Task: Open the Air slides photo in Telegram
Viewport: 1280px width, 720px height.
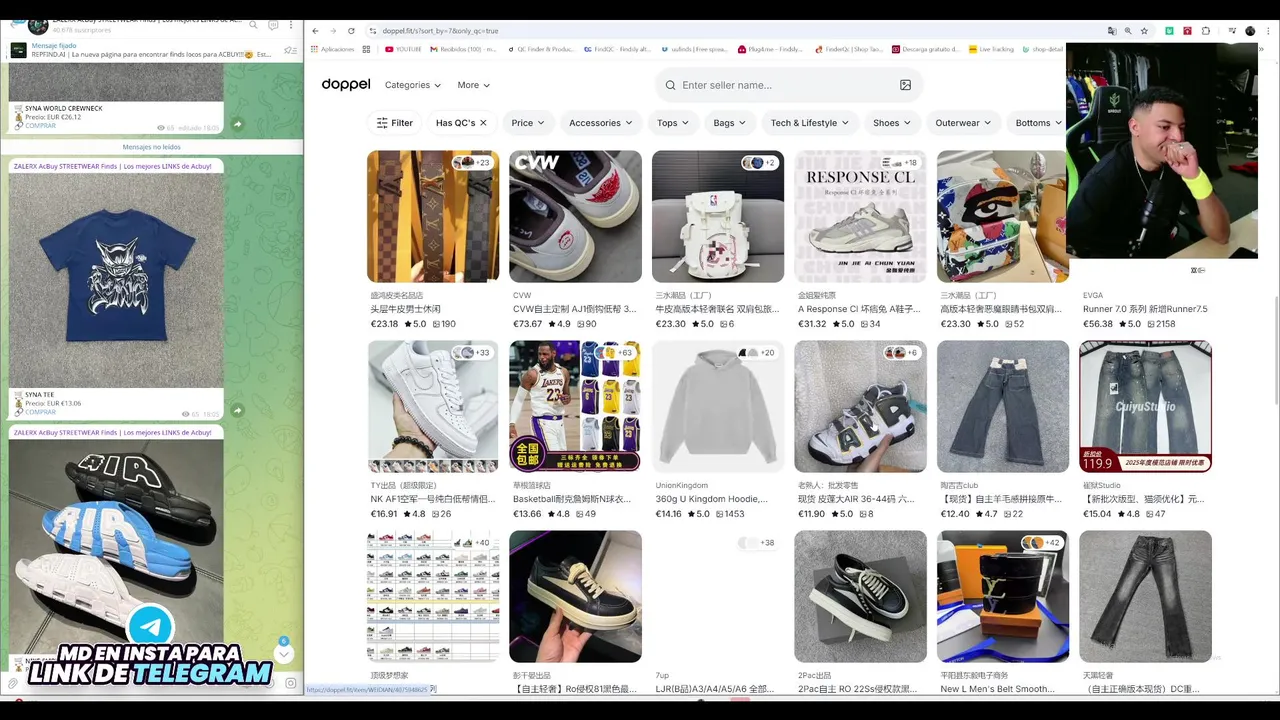Action: [116, 547]
